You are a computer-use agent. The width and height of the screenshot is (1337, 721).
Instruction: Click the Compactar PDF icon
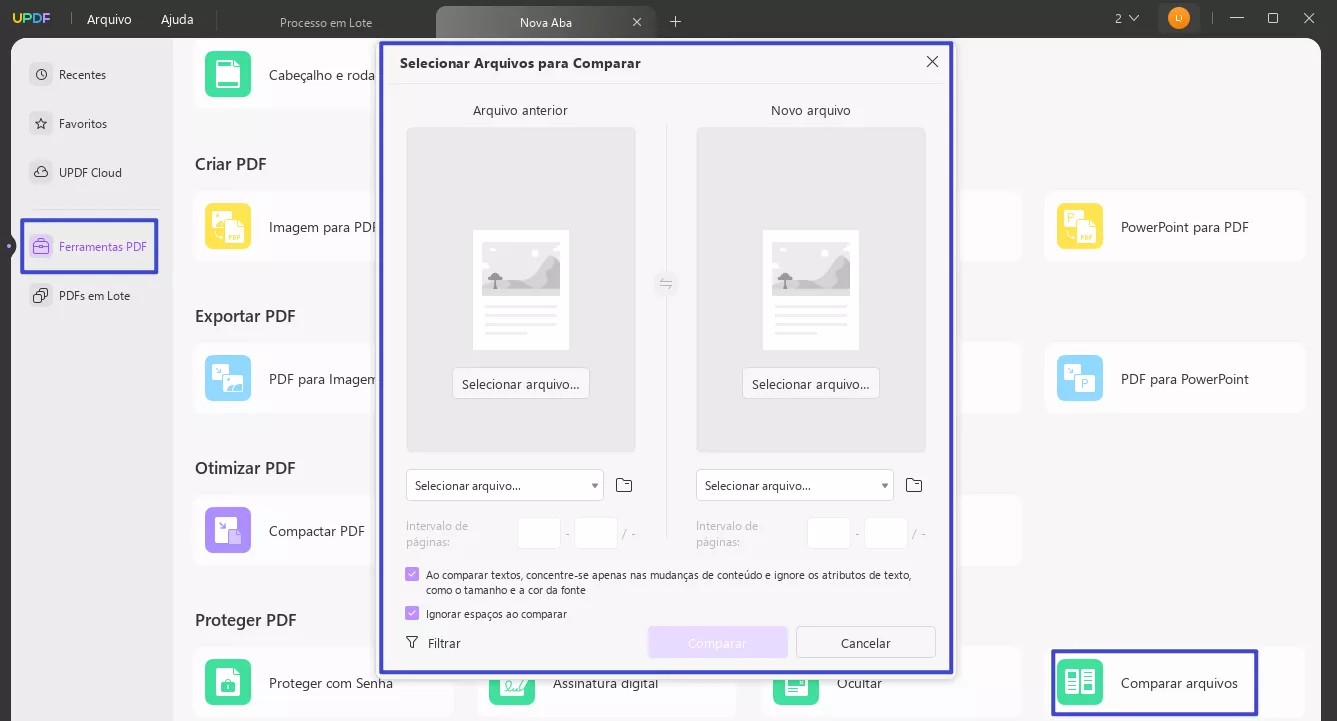228,531
